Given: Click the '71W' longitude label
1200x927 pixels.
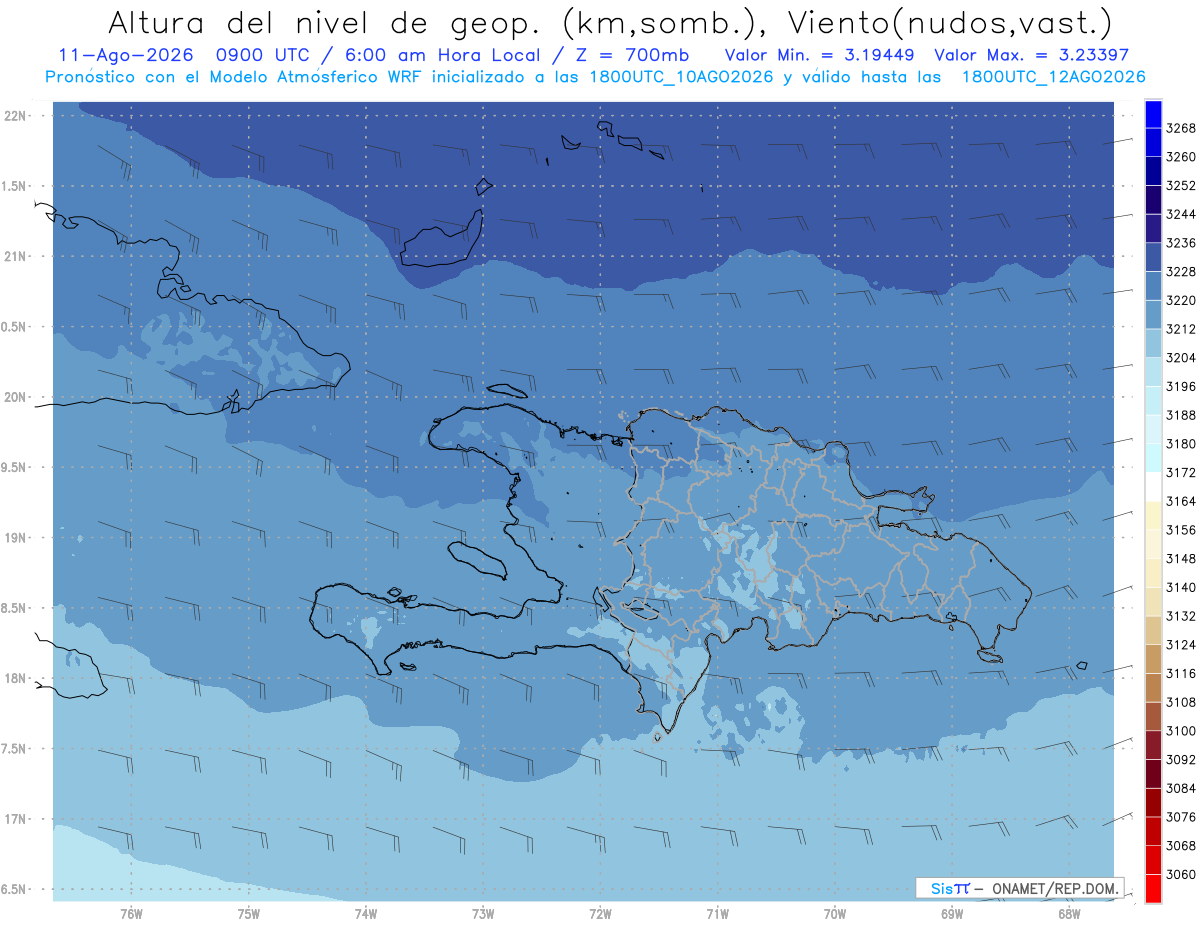Looking at the screenshot, I should pos(717,914).
